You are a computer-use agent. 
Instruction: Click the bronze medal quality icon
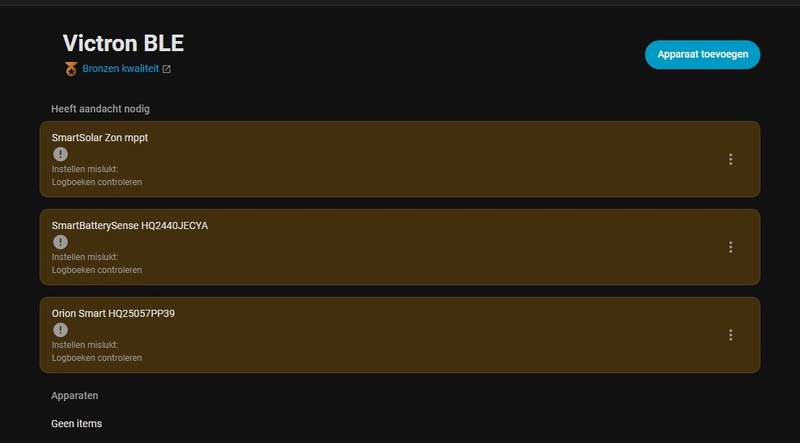point(71,69)
